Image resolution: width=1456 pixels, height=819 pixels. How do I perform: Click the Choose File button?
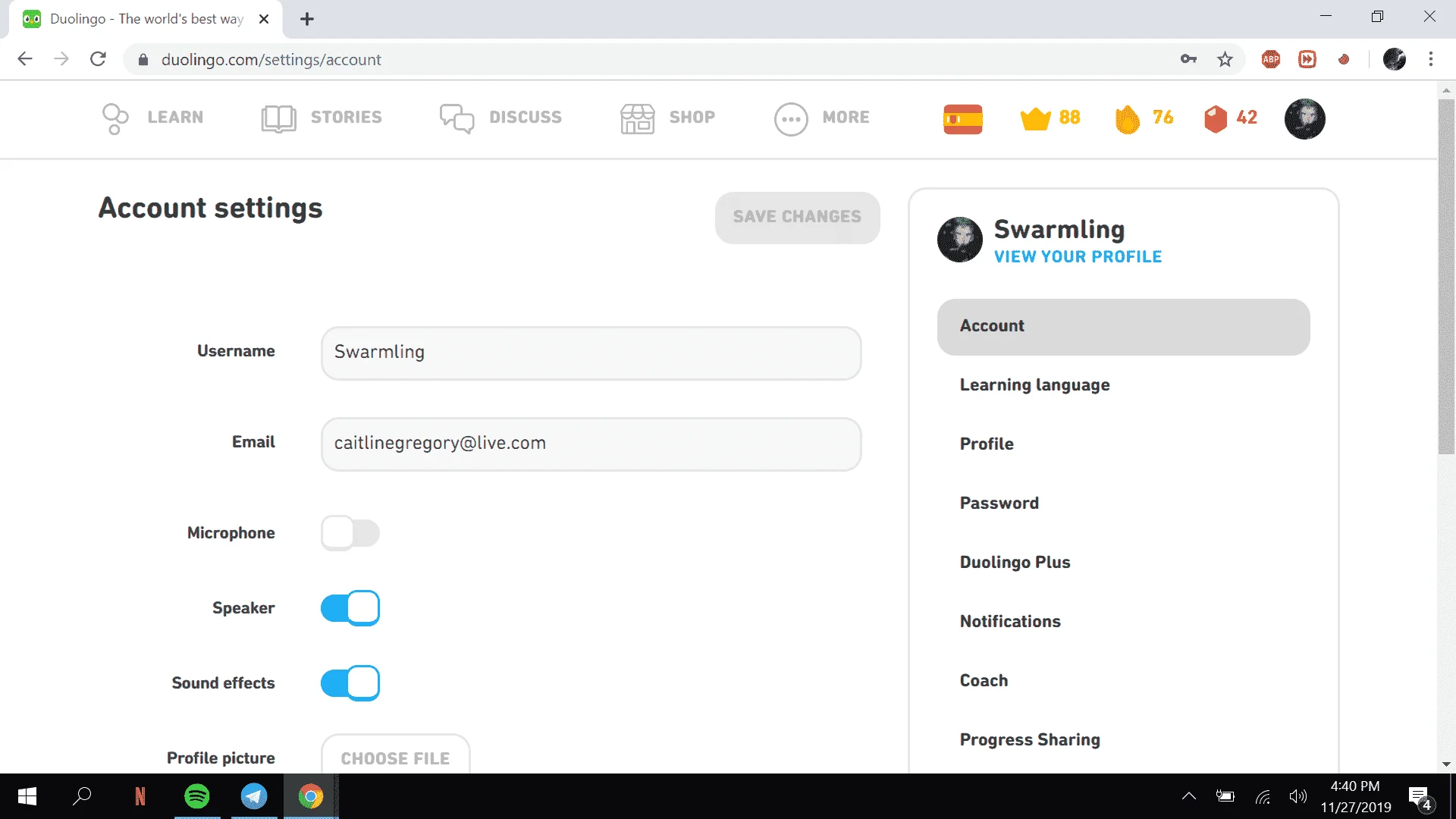395,755
